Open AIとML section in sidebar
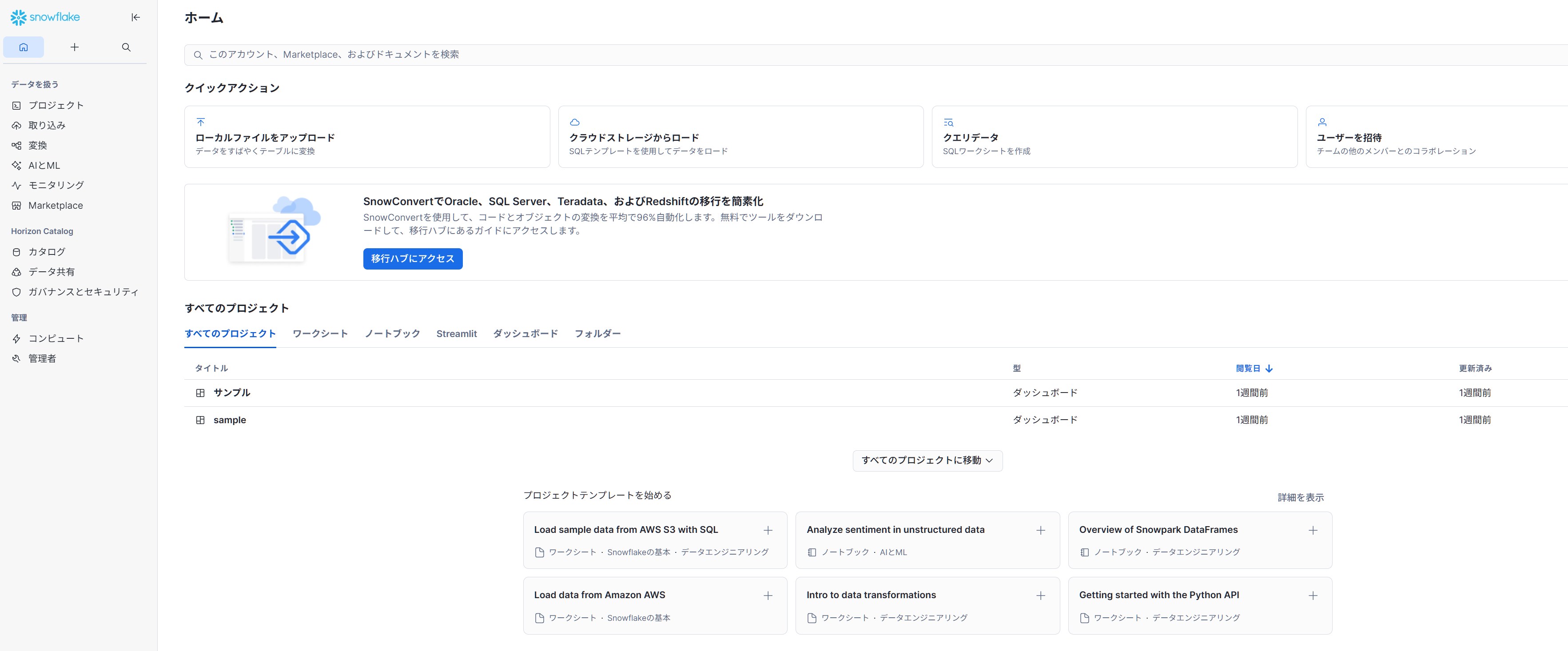 pyautogui.click(x=44, y=166)
